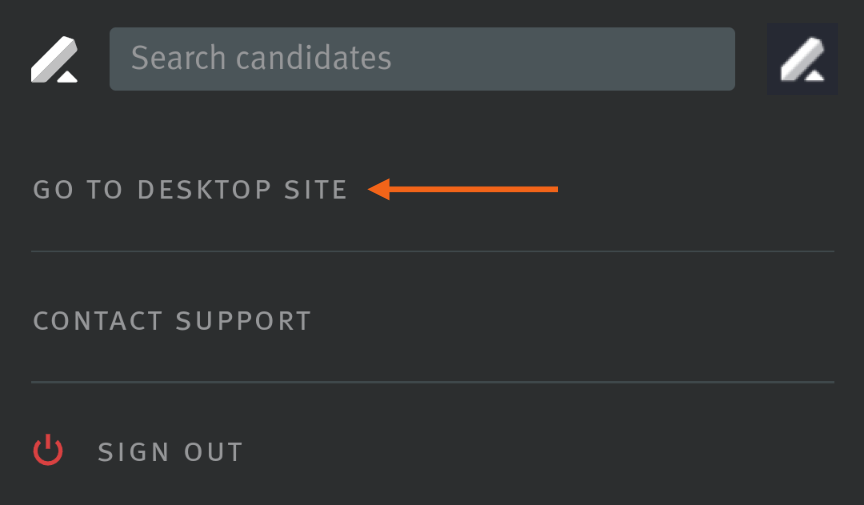
Task: Select the Go To Desktop Site label
Action: (x=190, y=190)
